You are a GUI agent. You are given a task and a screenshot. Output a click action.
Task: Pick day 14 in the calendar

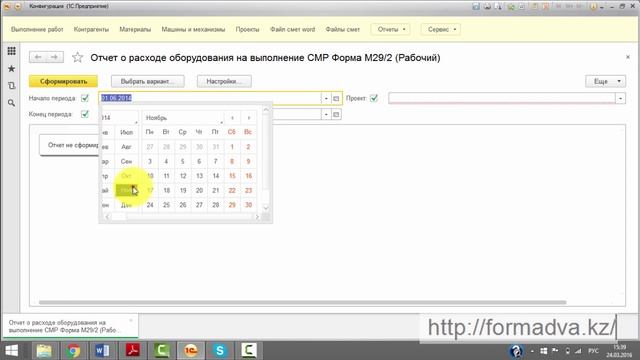pyautogui.click(x=216, y=176)
